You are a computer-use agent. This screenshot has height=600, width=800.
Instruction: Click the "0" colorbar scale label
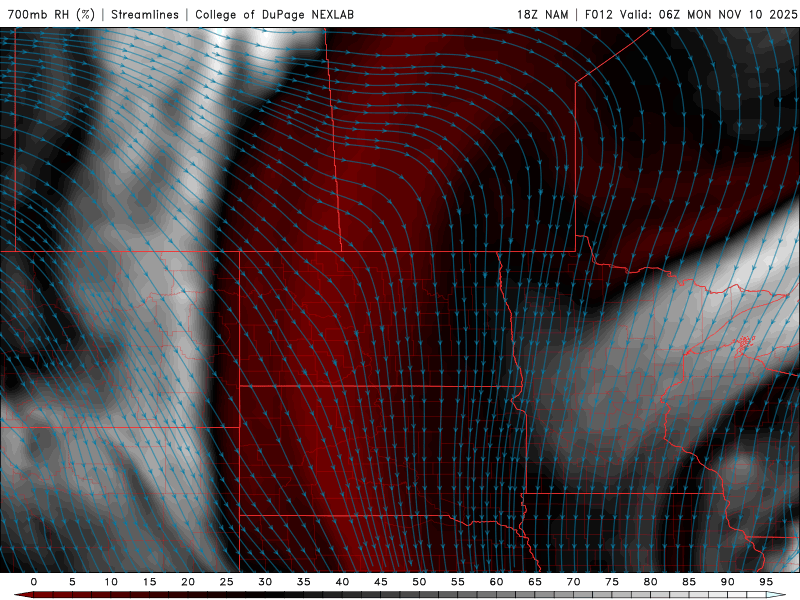tap(34, 582)
